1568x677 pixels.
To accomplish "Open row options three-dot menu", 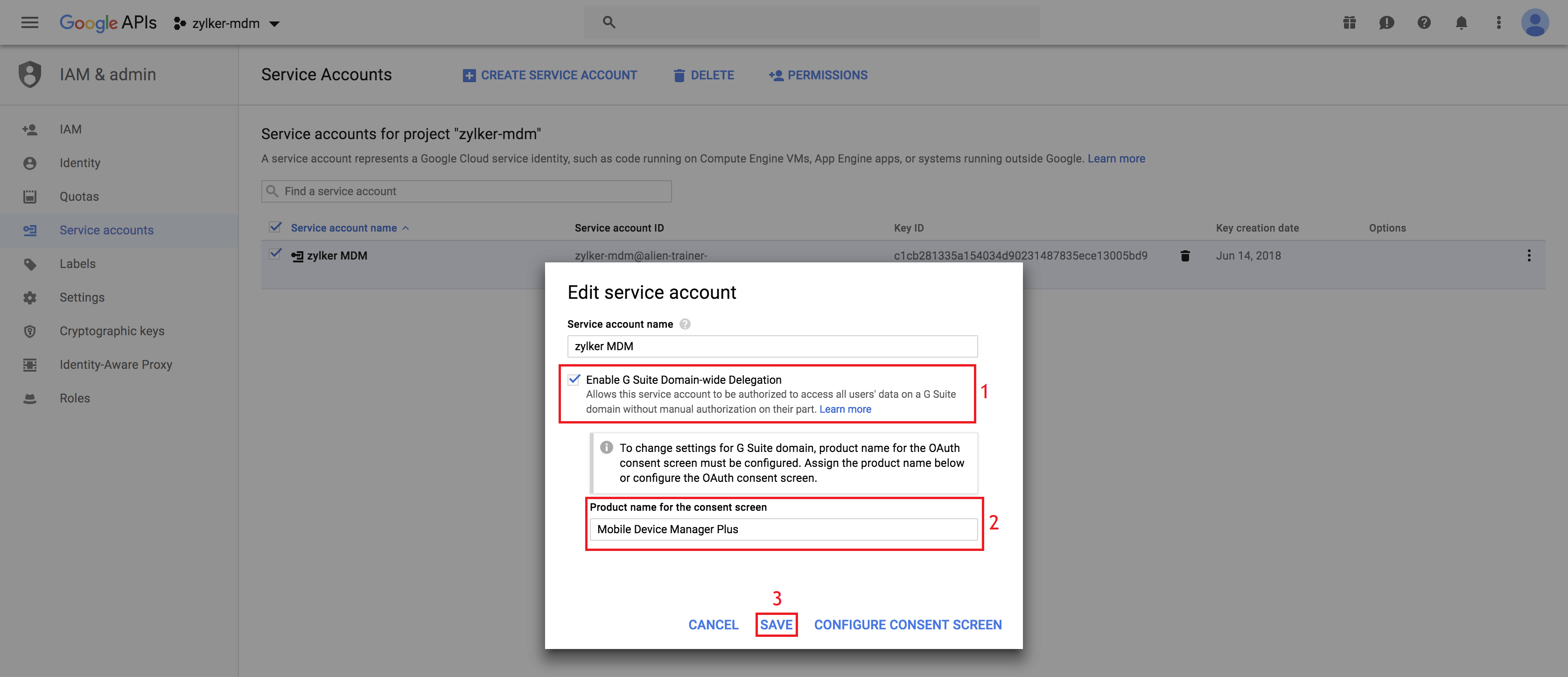I will tap(1528, 256).
